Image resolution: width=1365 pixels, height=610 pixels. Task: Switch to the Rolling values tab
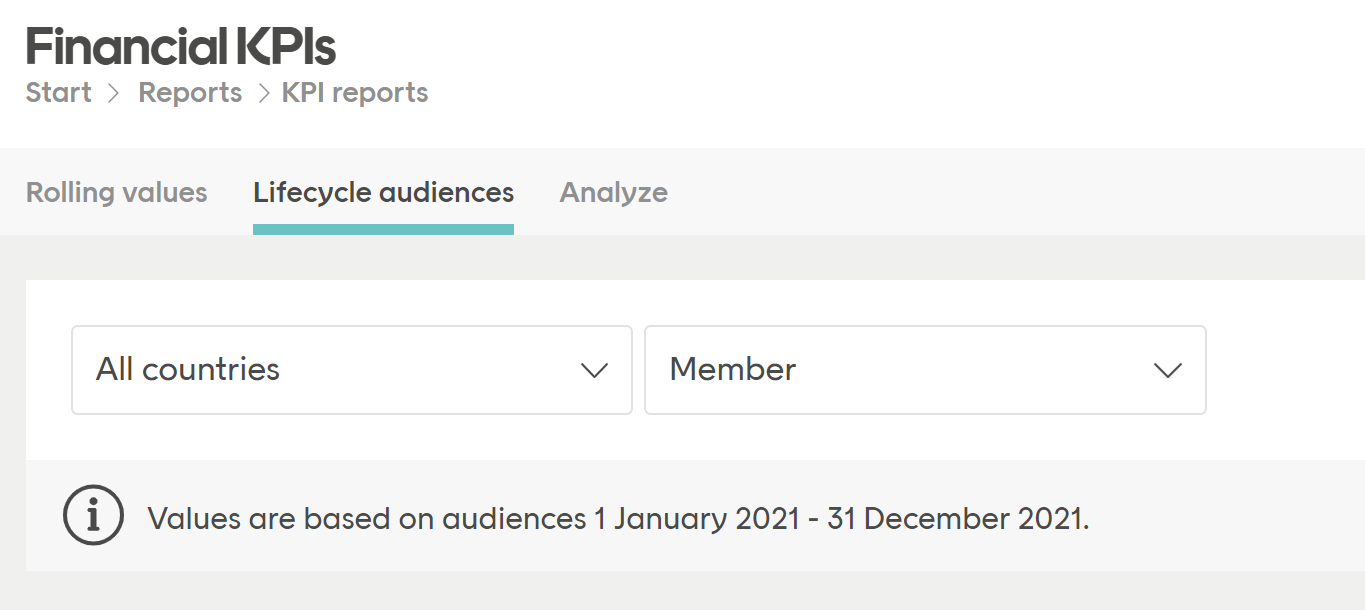[x=116, y=192]
